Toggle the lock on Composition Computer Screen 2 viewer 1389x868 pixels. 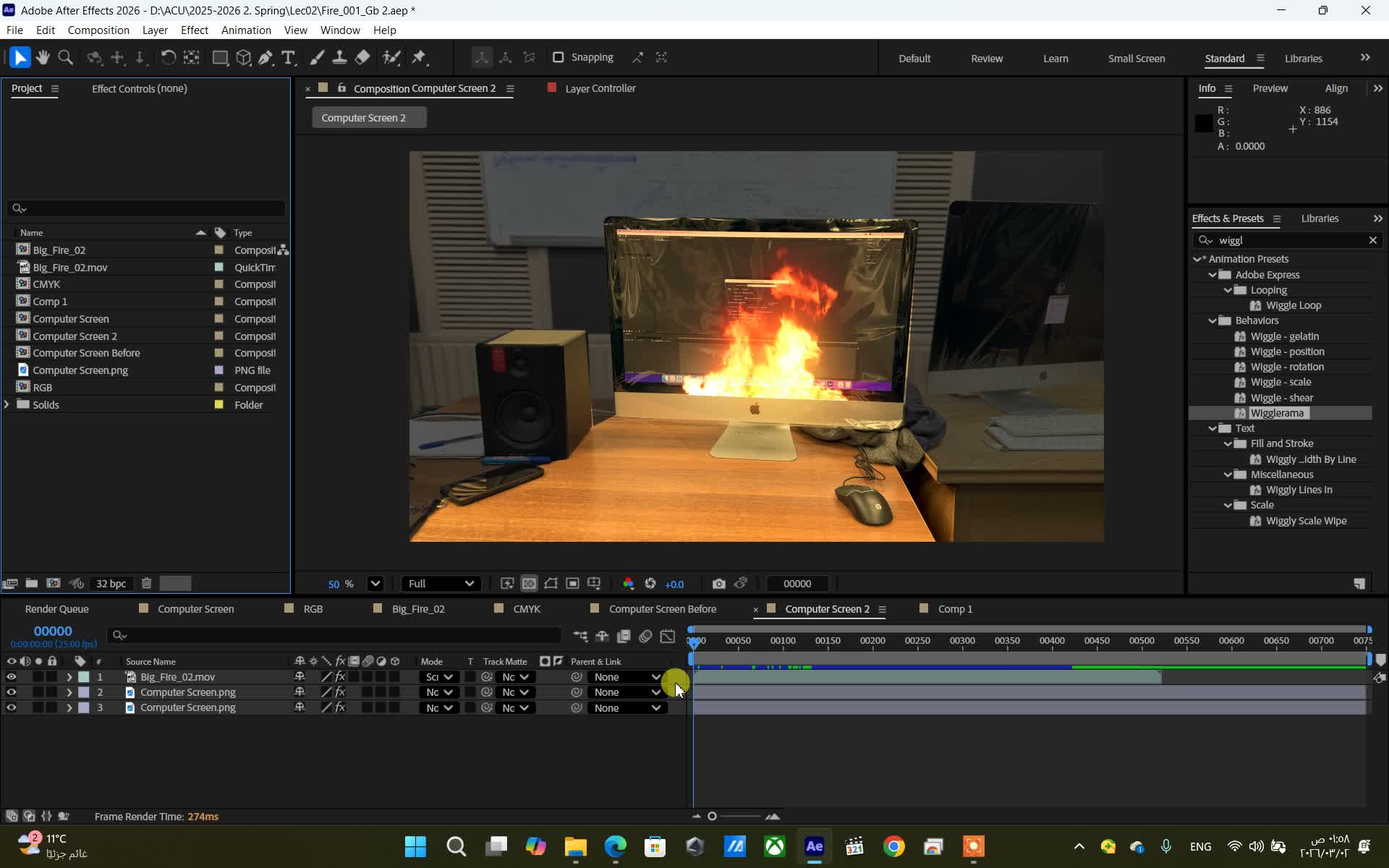[x=341, y=88]
